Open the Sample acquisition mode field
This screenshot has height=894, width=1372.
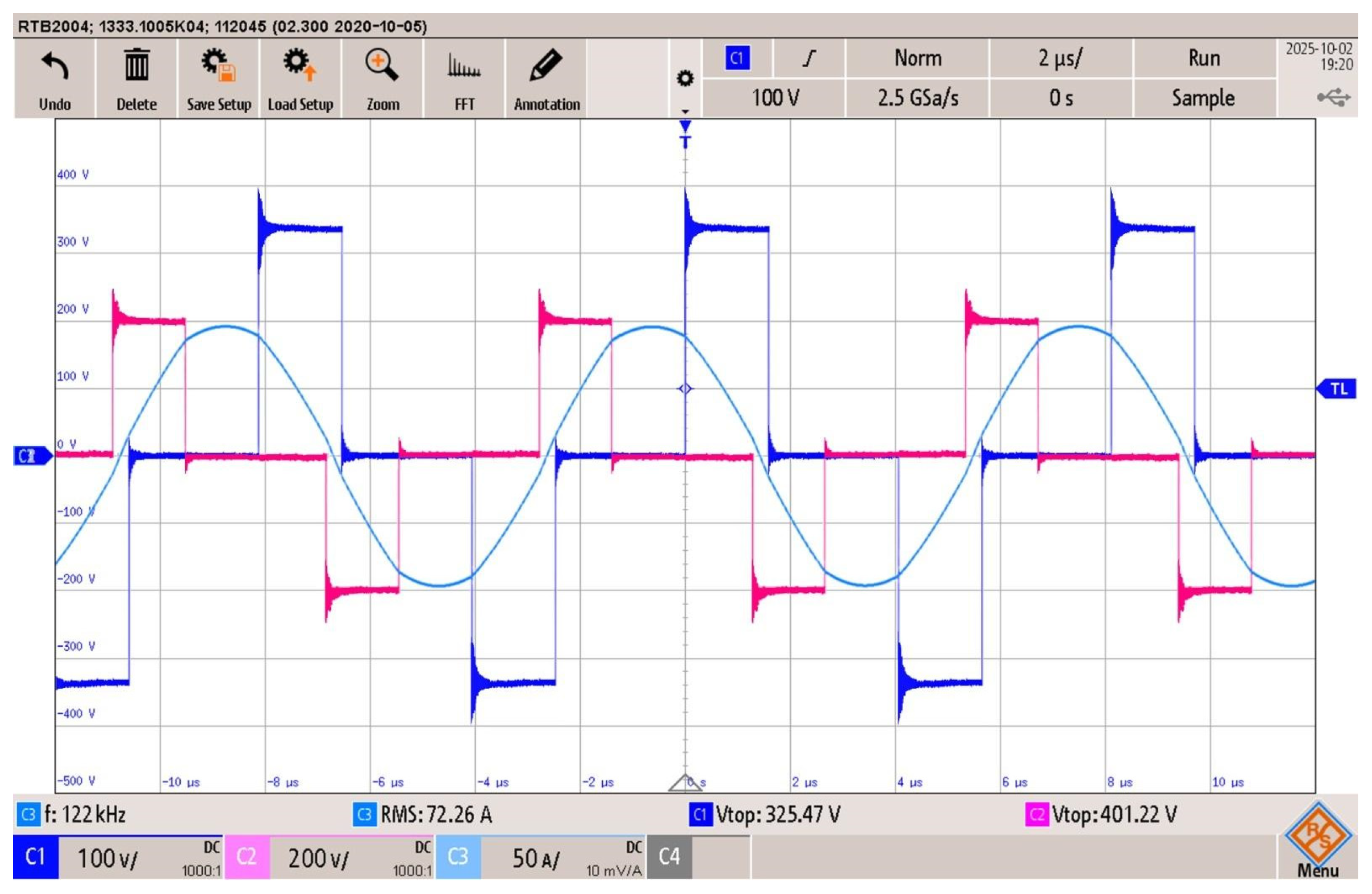point(1204,98)
